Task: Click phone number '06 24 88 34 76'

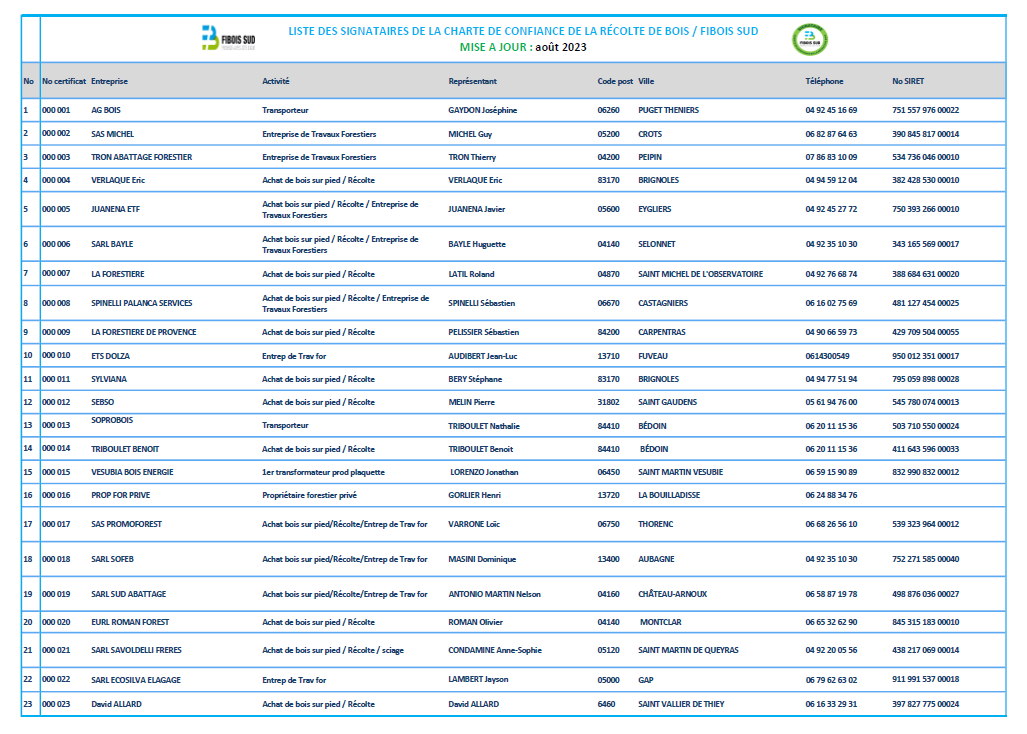Action: point(831,495)
